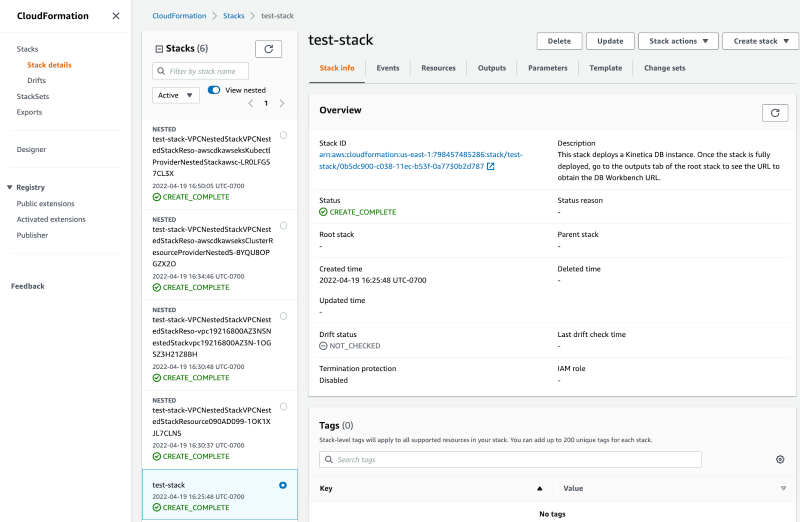Select the KubectlProvider nested stack radio button
Viewport: 800px width, 522px height.
click(x=284, y=135)
